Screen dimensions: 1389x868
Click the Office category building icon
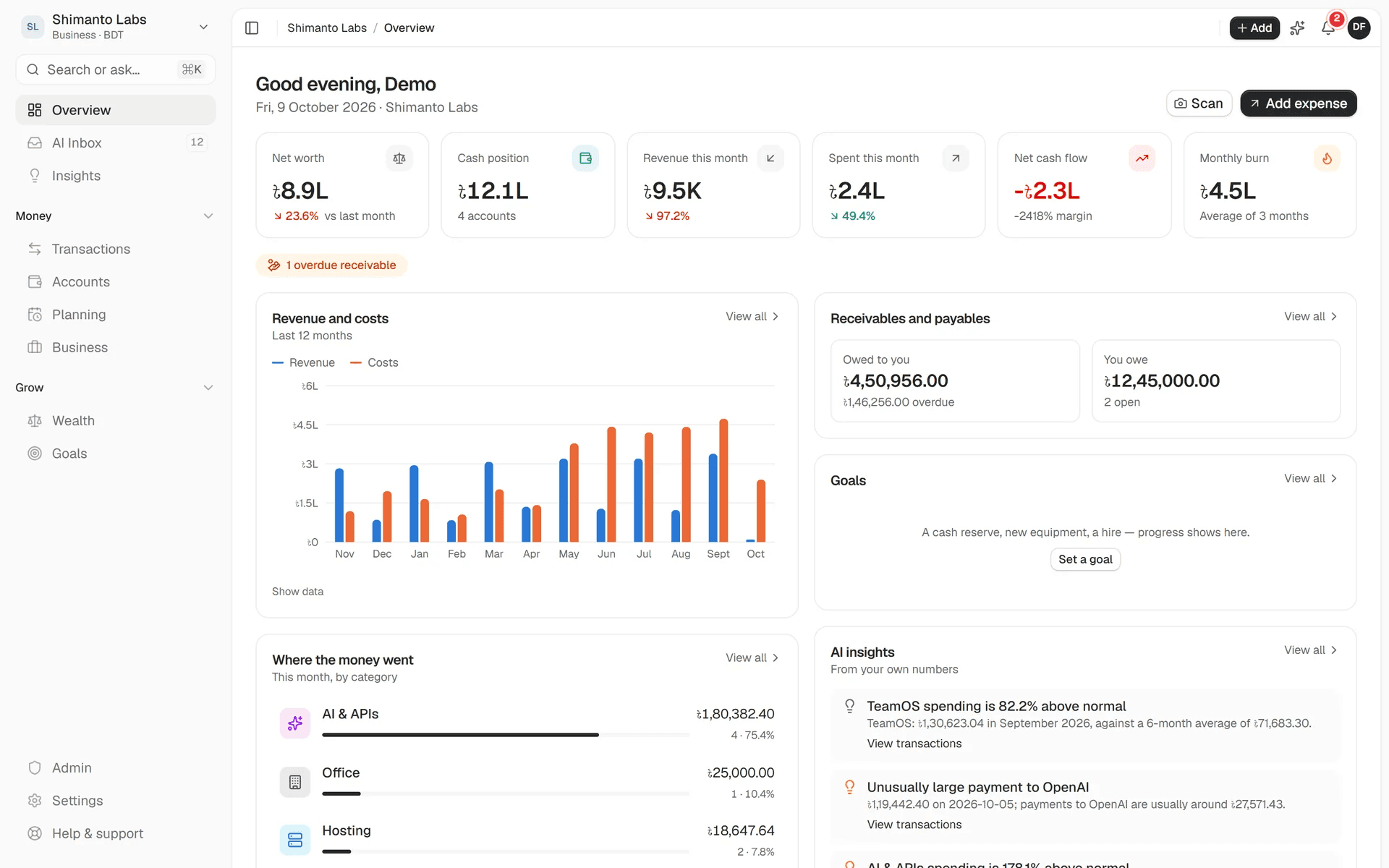click(295, 782)
